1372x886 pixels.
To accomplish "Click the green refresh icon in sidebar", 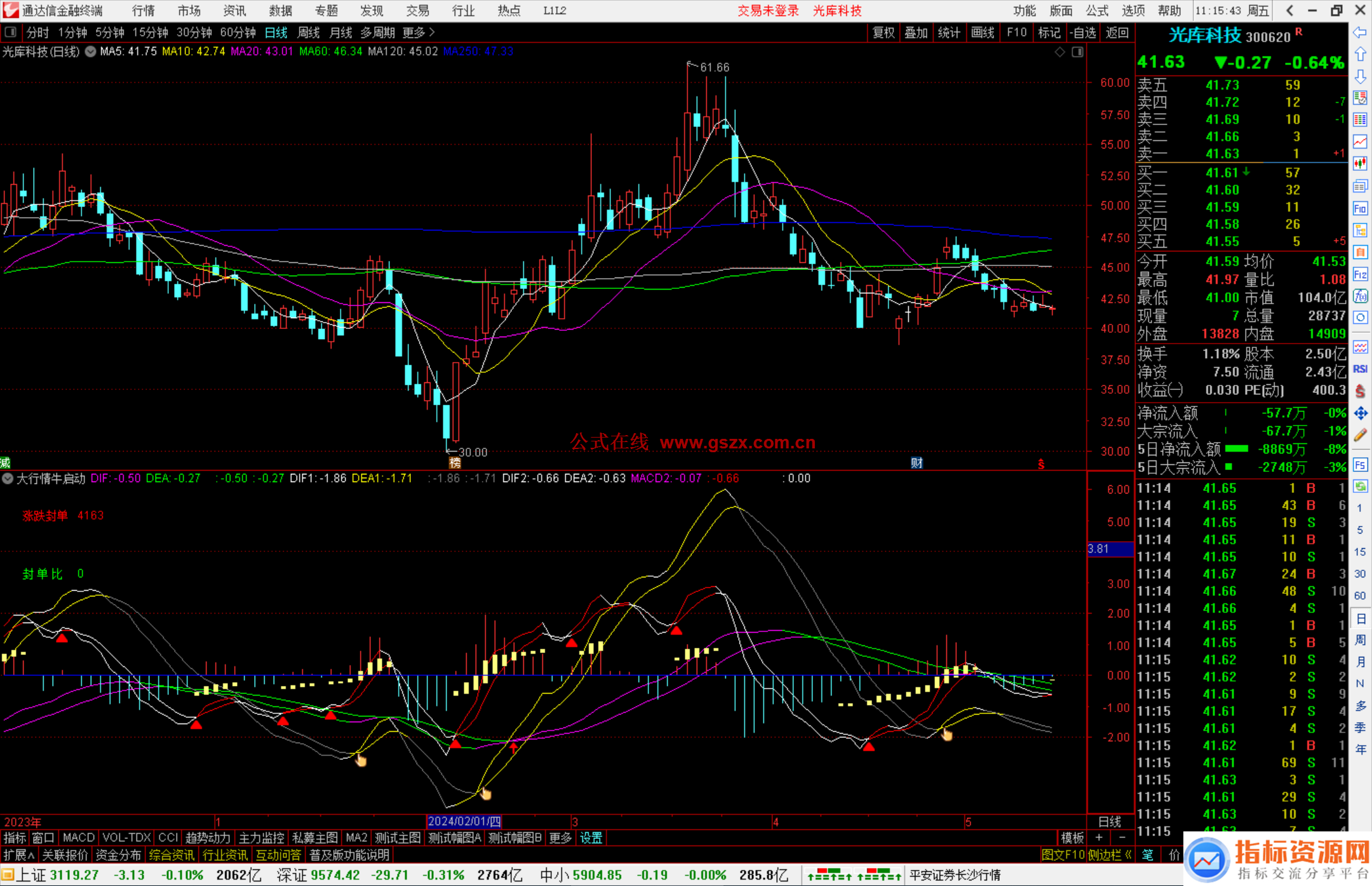I will 1360,487.
